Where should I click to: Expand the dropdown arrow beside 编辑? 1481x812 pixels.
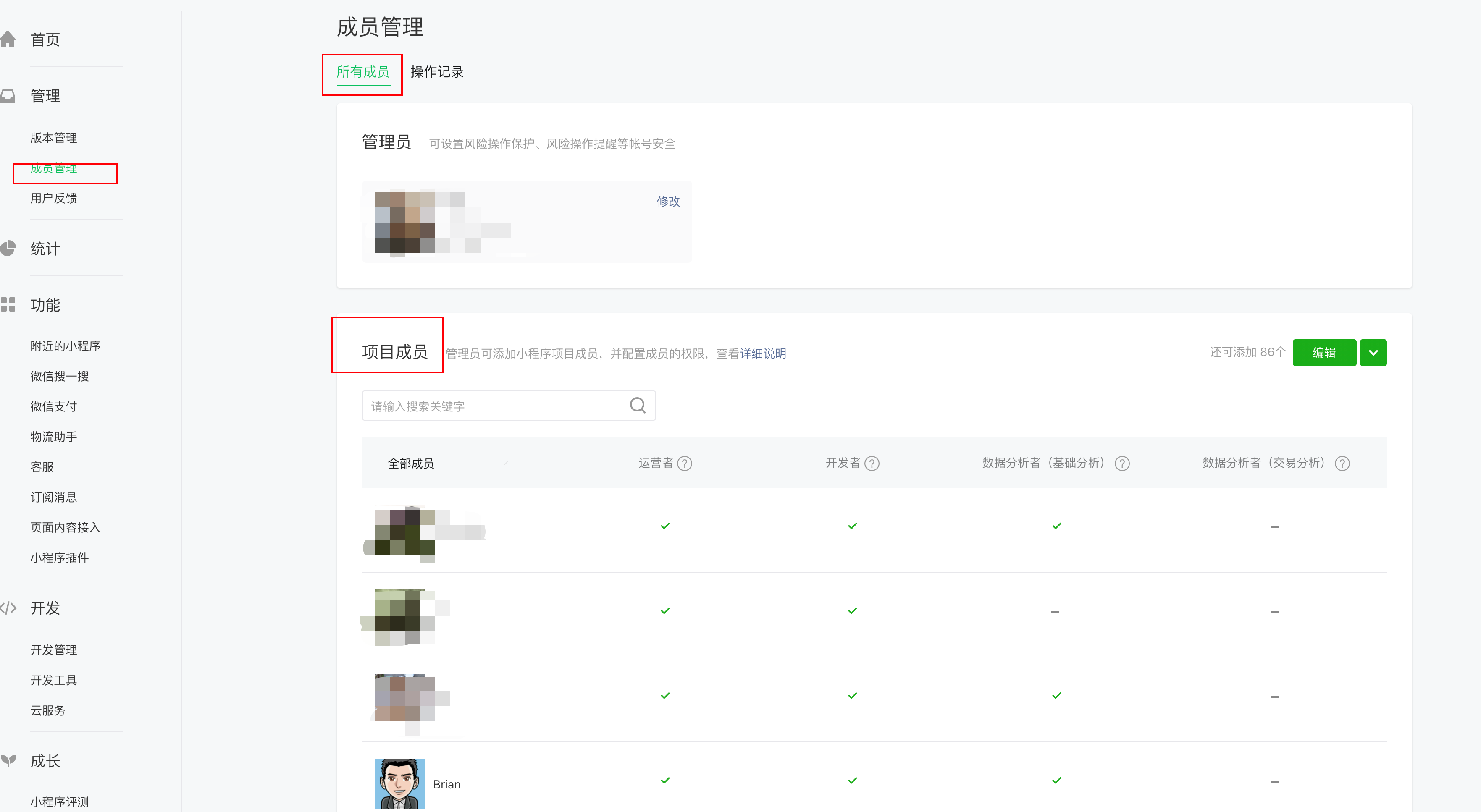(x=1373, y=353)
